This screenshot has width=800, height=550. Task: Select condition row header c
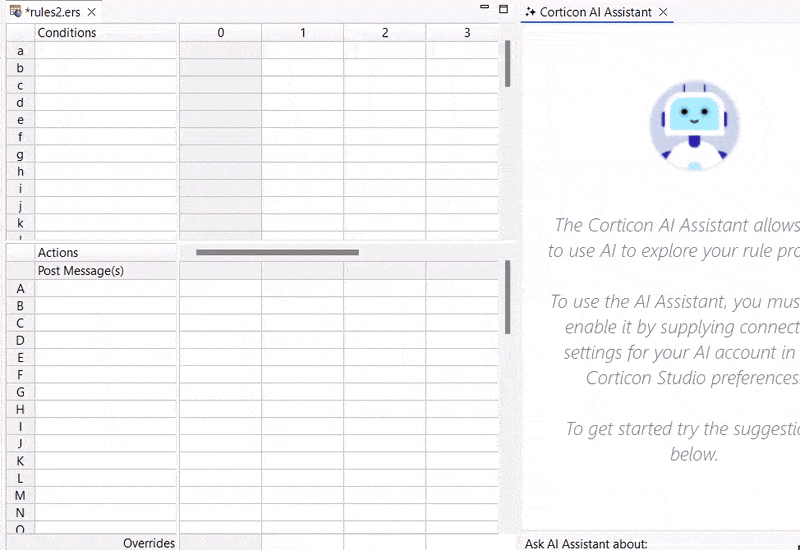point(20,85)
